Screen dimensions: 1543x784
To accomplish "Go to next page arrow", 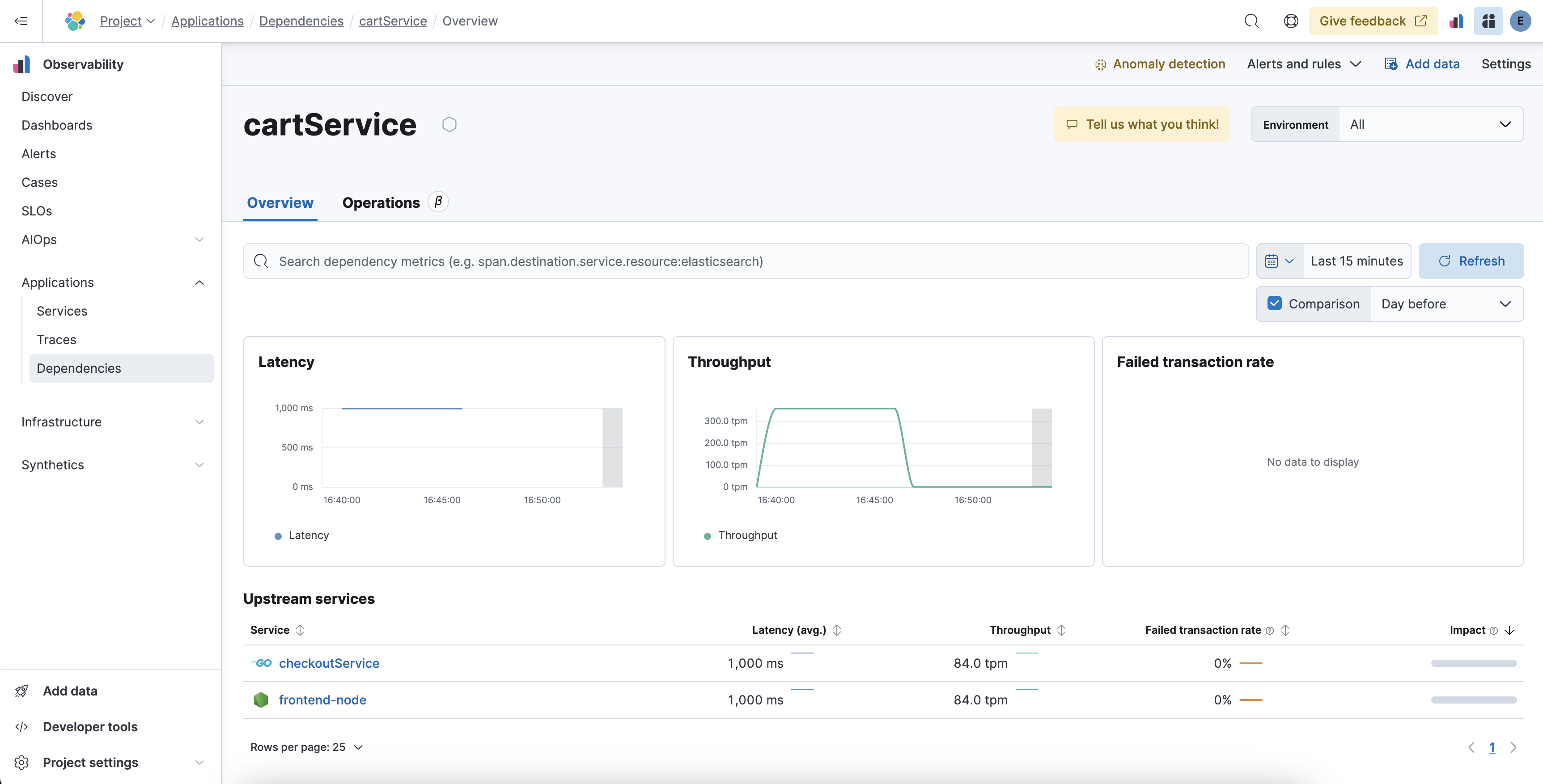I will [x=1513, y=747].
